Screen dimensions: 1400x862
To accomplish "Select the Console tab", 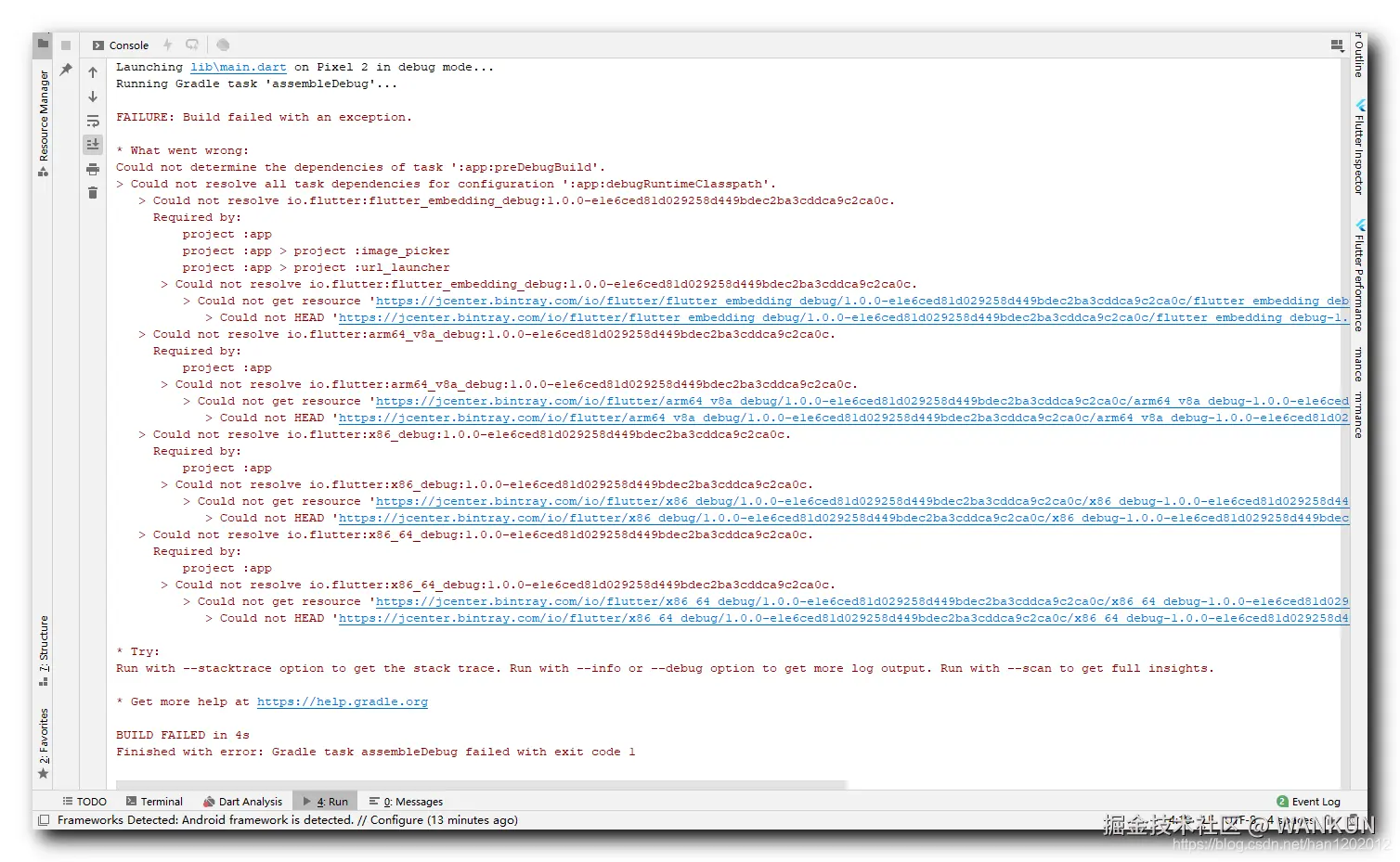I will click(x=121, y=45).
